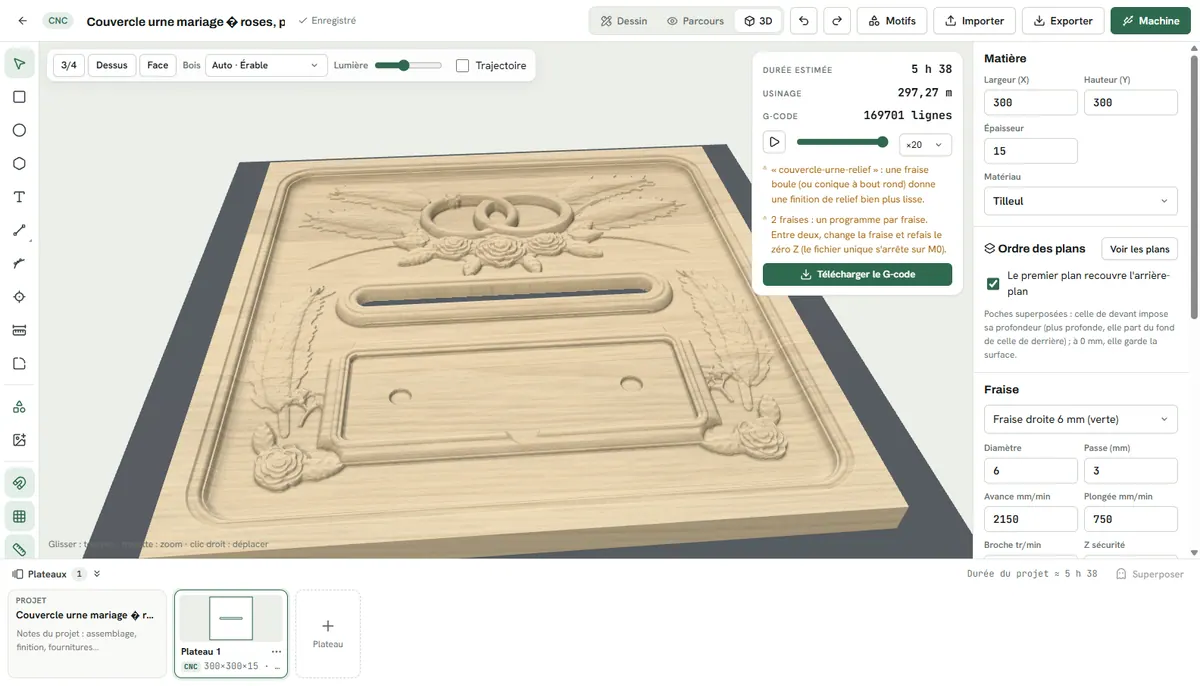Open the 'Fraise droite 6 mm (verte)' dropdown

point(1081,419)
